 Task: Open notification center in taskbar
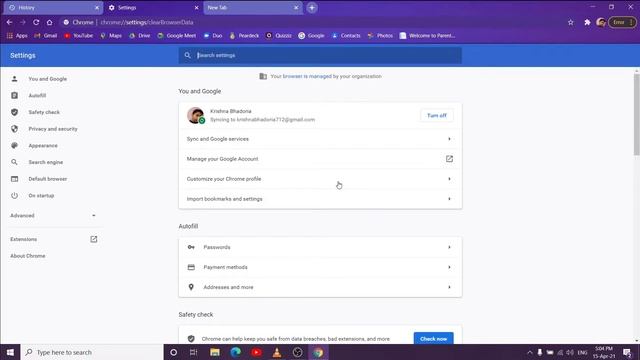coord(627,352)
